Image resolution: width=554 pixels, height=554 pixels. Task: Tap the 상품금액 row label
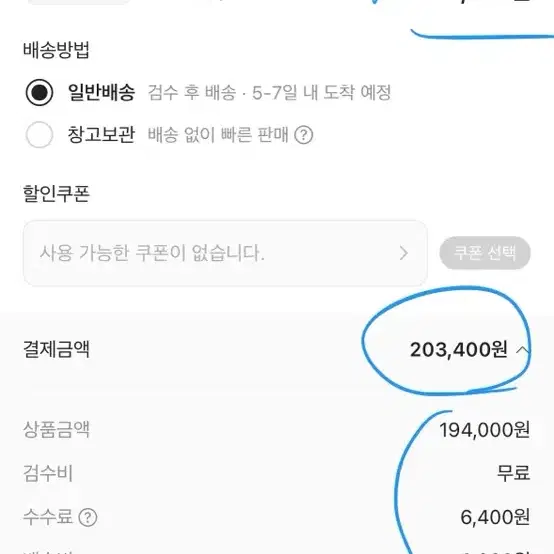coord(57,430)
